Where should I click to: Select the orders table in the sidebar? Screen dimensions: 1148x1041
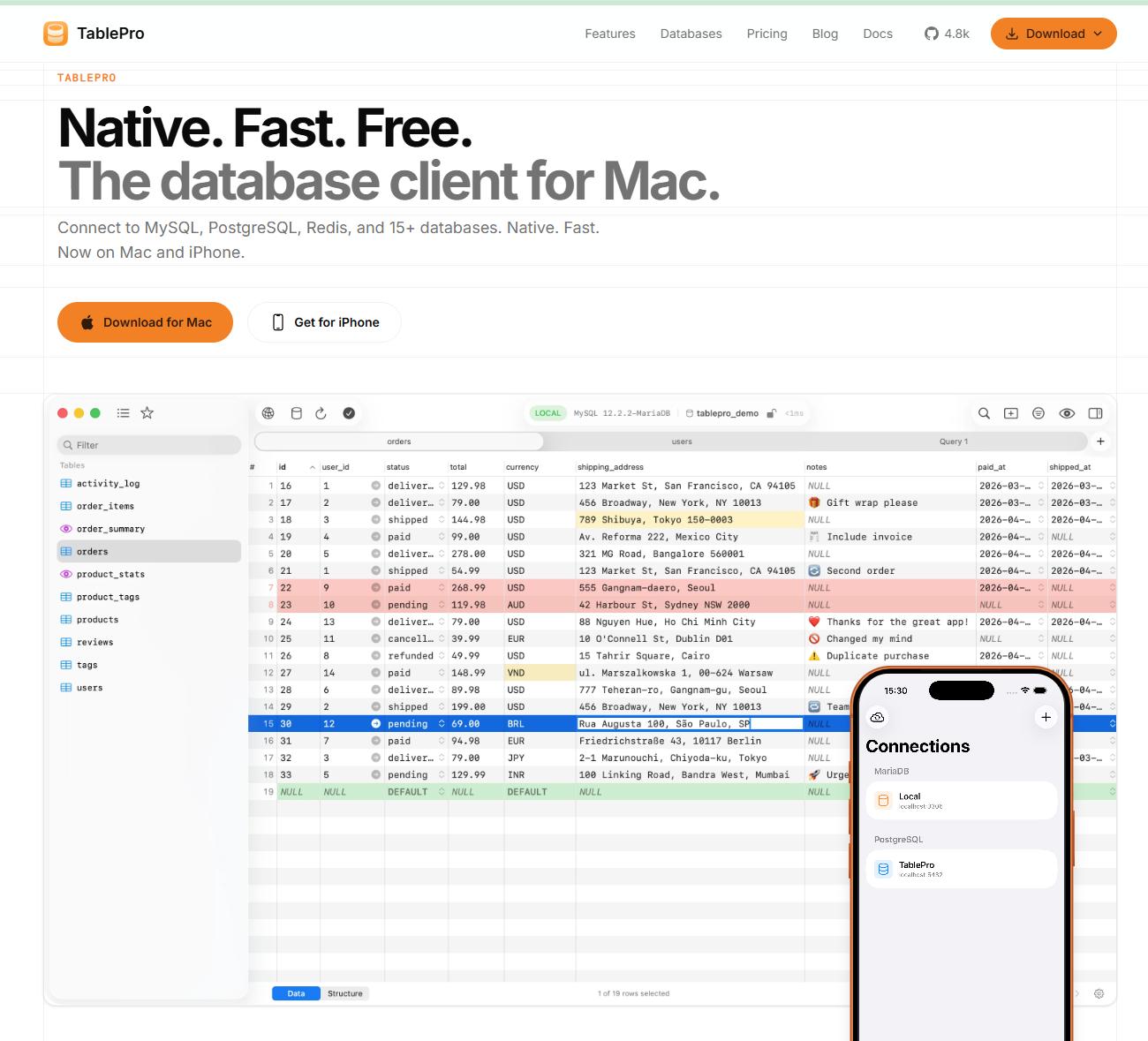148,552
